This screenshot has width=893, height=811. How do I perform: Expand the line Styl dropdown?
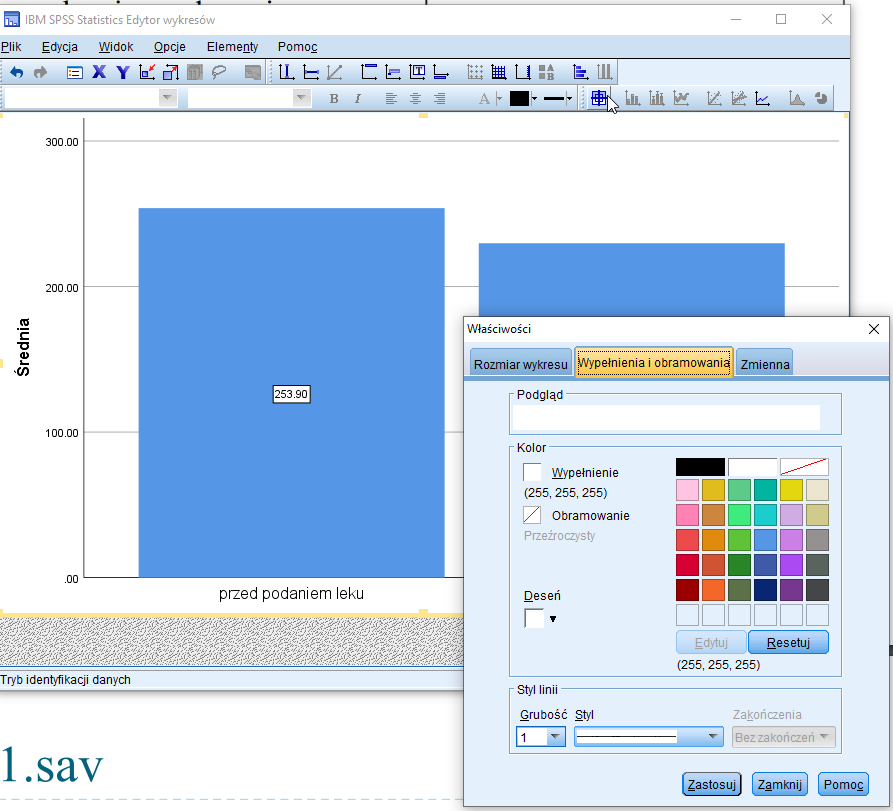pyautogui.click(x=713, y=737)
